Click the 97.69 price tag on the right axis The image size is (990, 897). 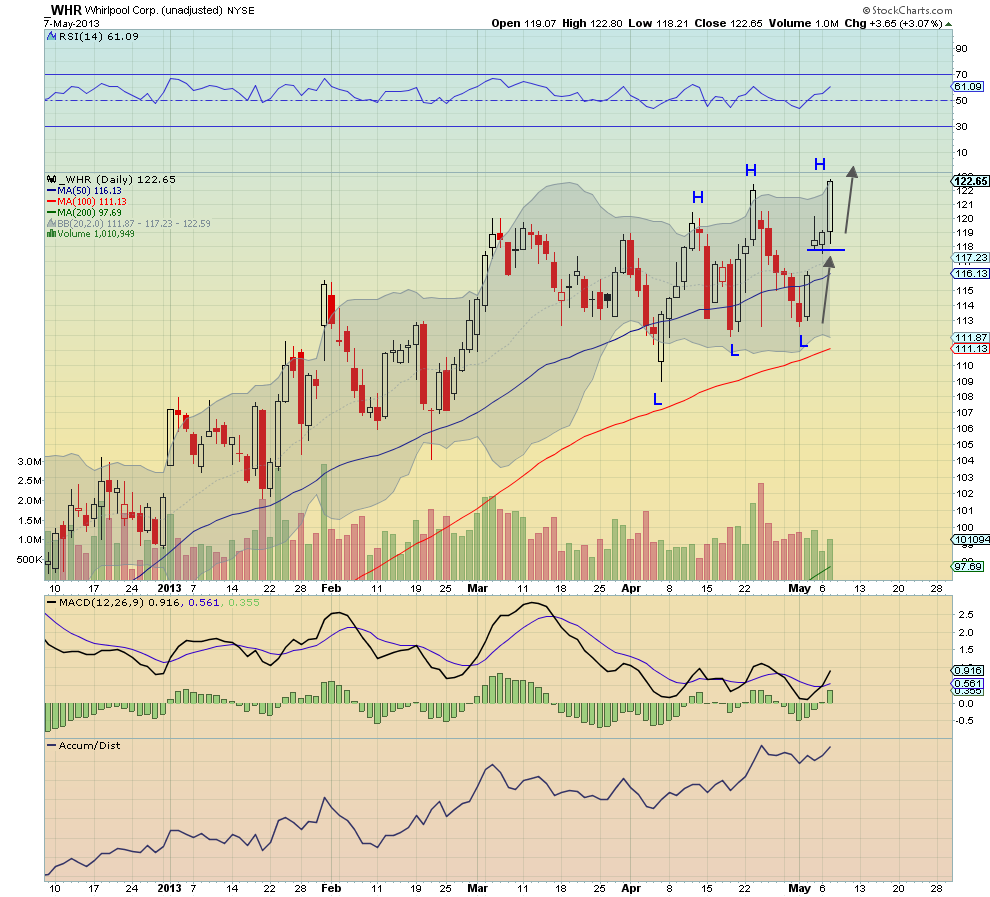click(967, 567)
